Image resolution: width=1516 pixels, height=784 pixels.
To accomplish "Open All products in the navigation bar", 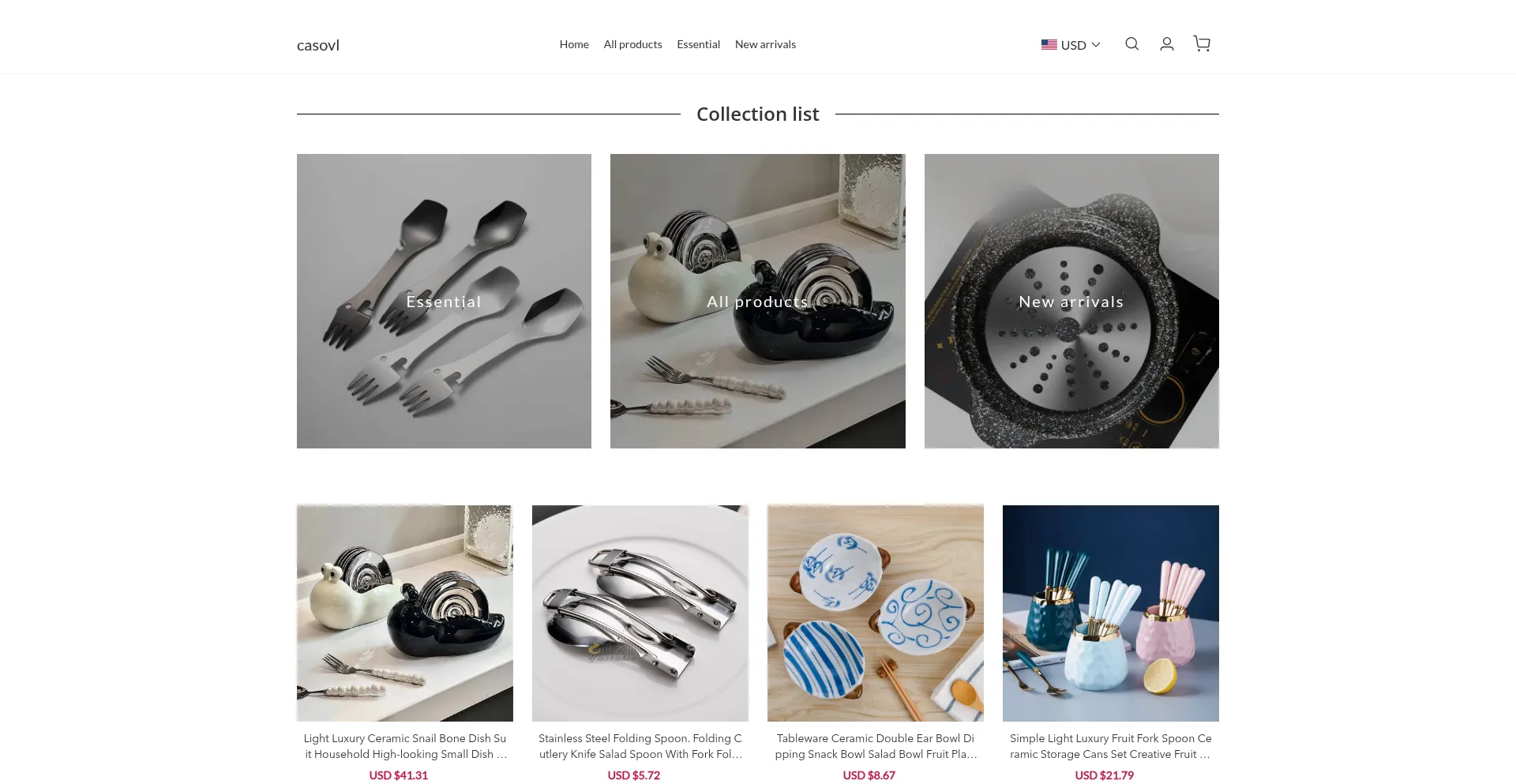I will tap(632, 44).
